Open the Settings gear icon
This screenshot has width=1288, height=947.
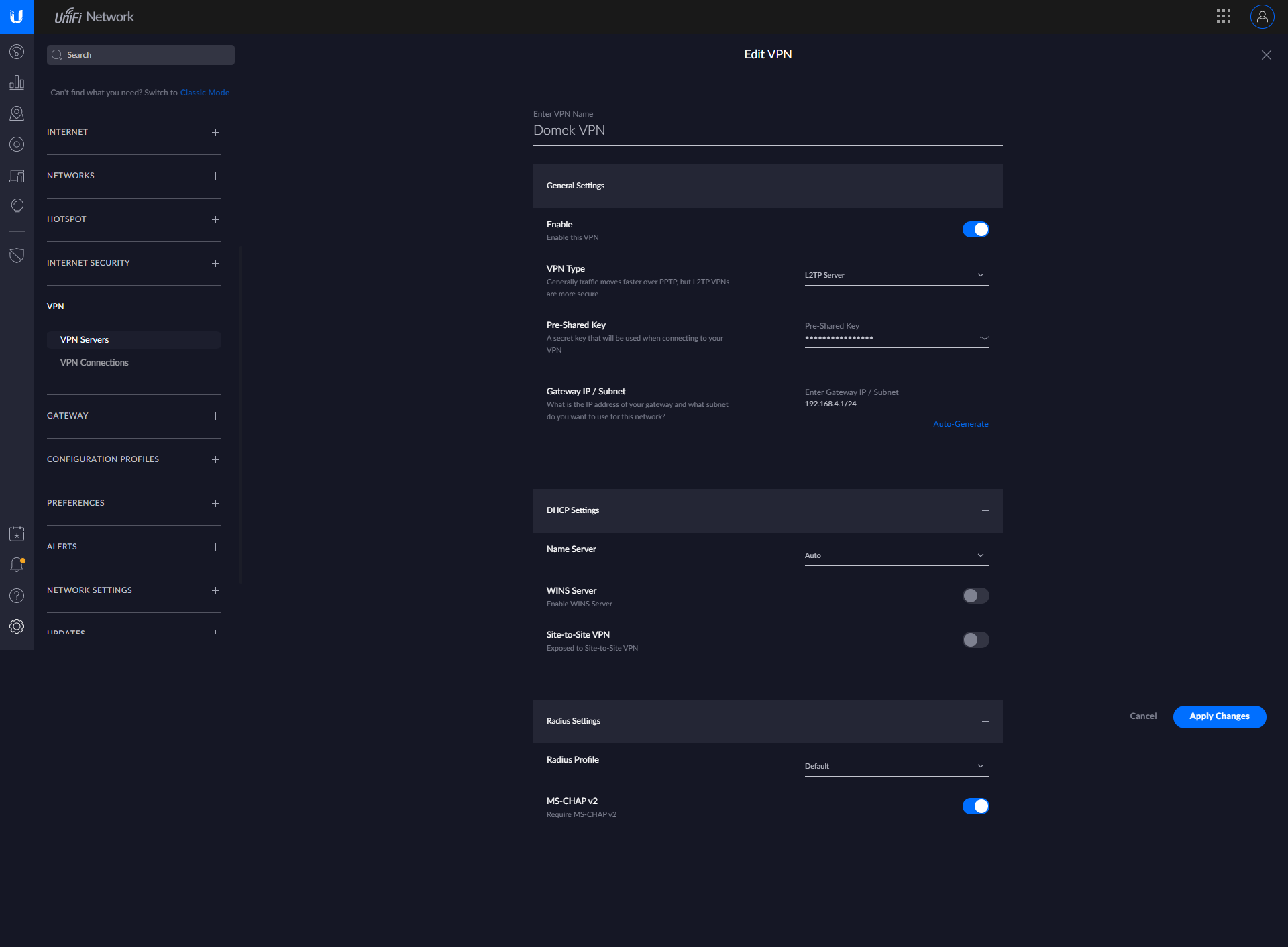(17, 626)
